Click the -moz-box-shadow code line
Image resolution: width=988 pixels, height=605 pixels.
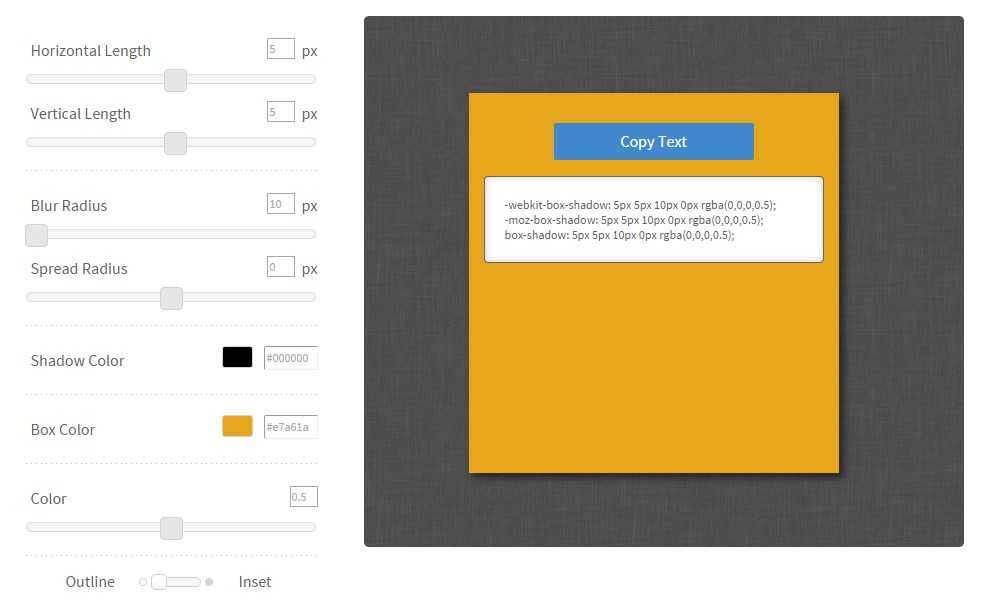click(634, 220)
